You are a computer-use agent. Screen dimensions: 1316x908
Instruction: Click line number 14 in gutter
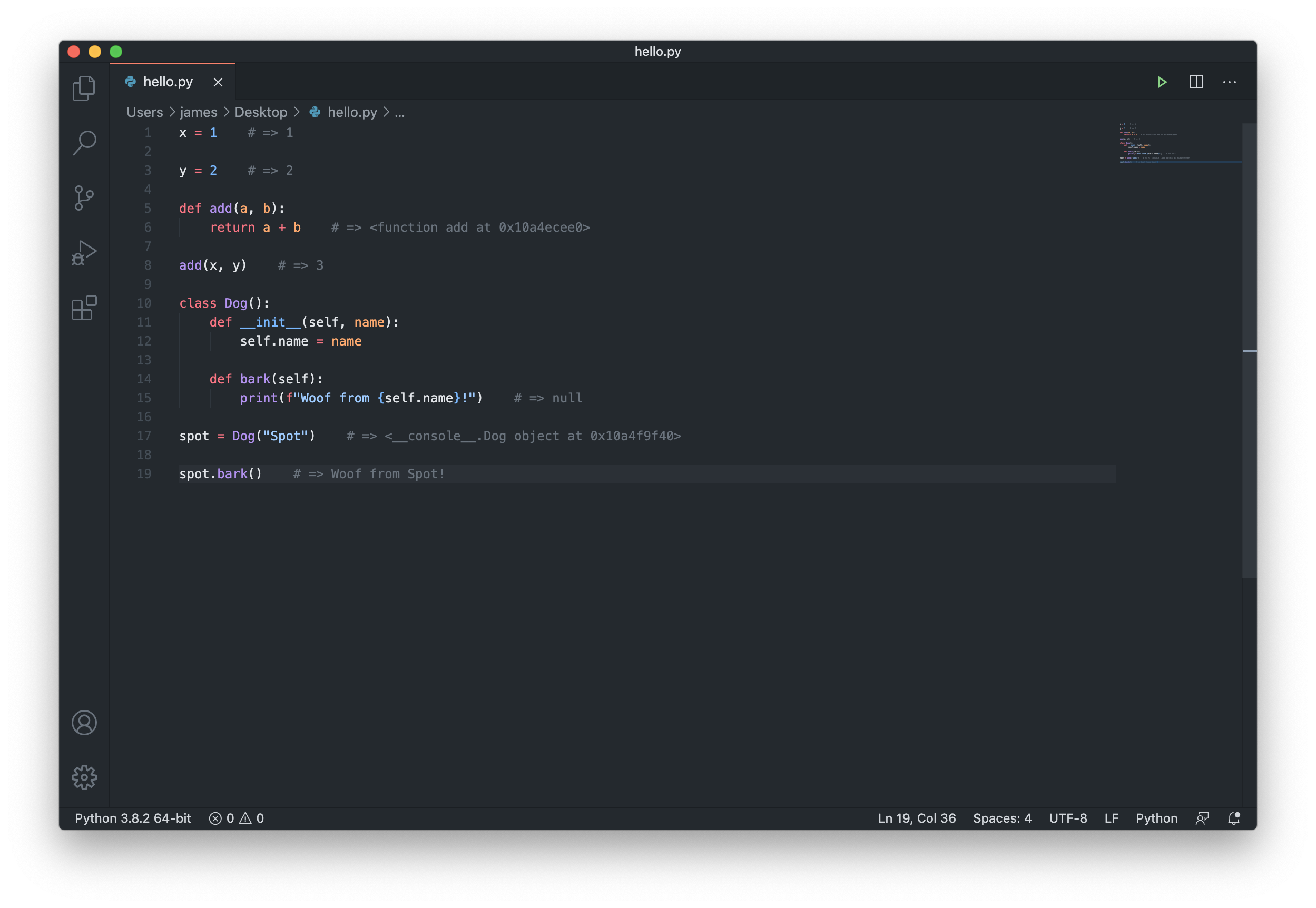(x=144, y=379)
